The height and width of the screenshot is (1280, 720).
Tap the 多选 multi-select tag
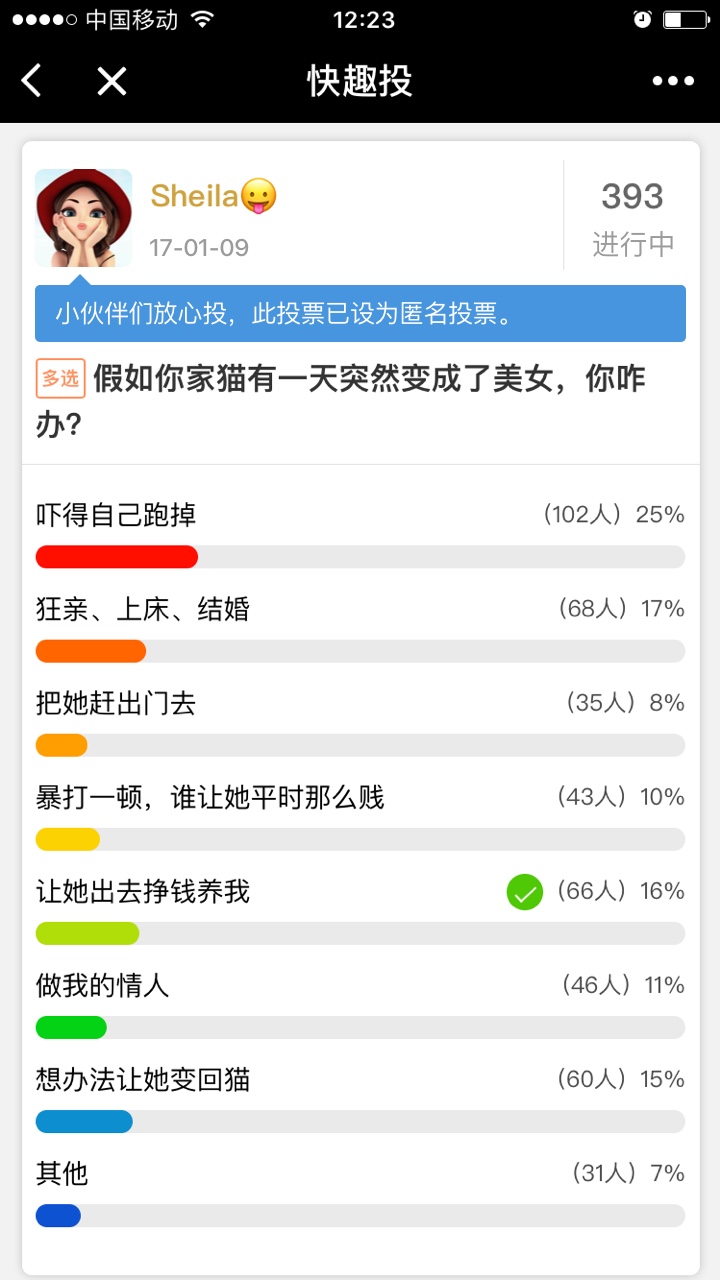60,378
